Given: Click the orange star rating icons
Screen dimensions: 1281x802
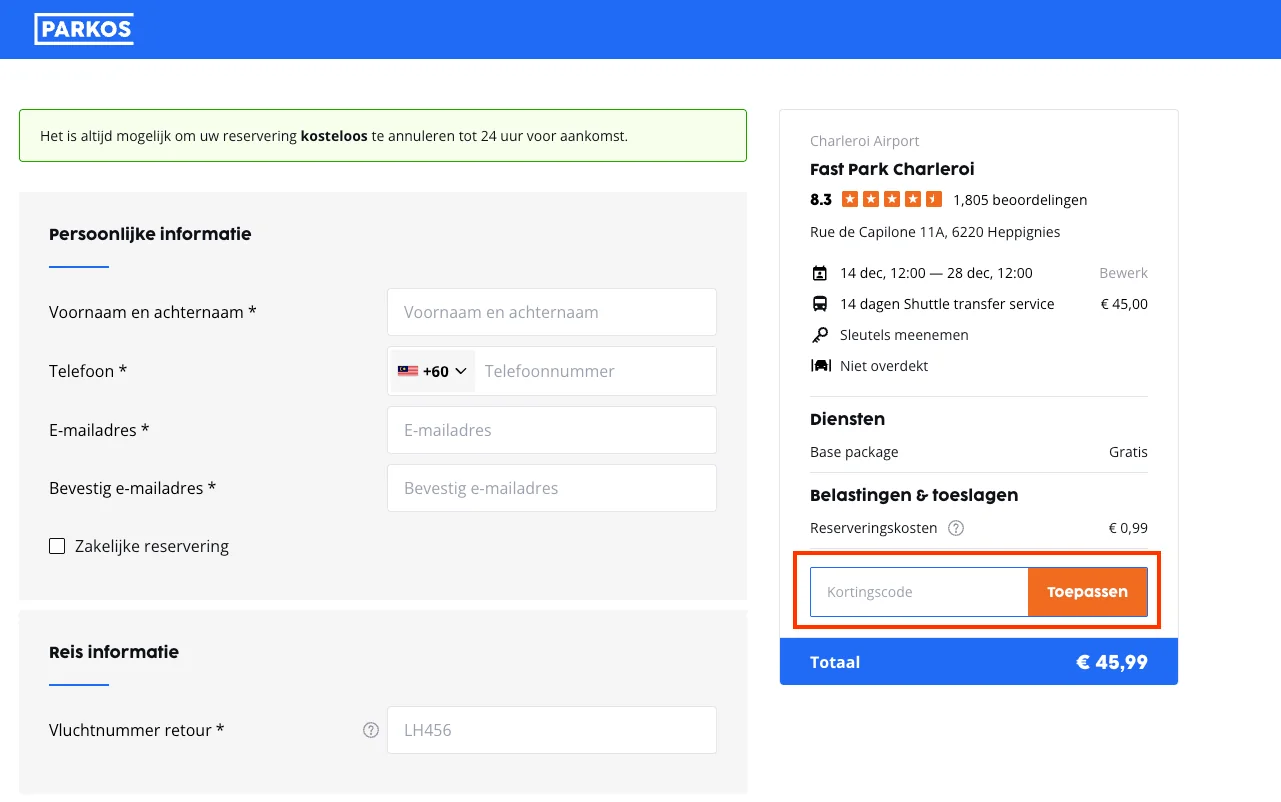Looking at the screenshot, I should (891, 199).
